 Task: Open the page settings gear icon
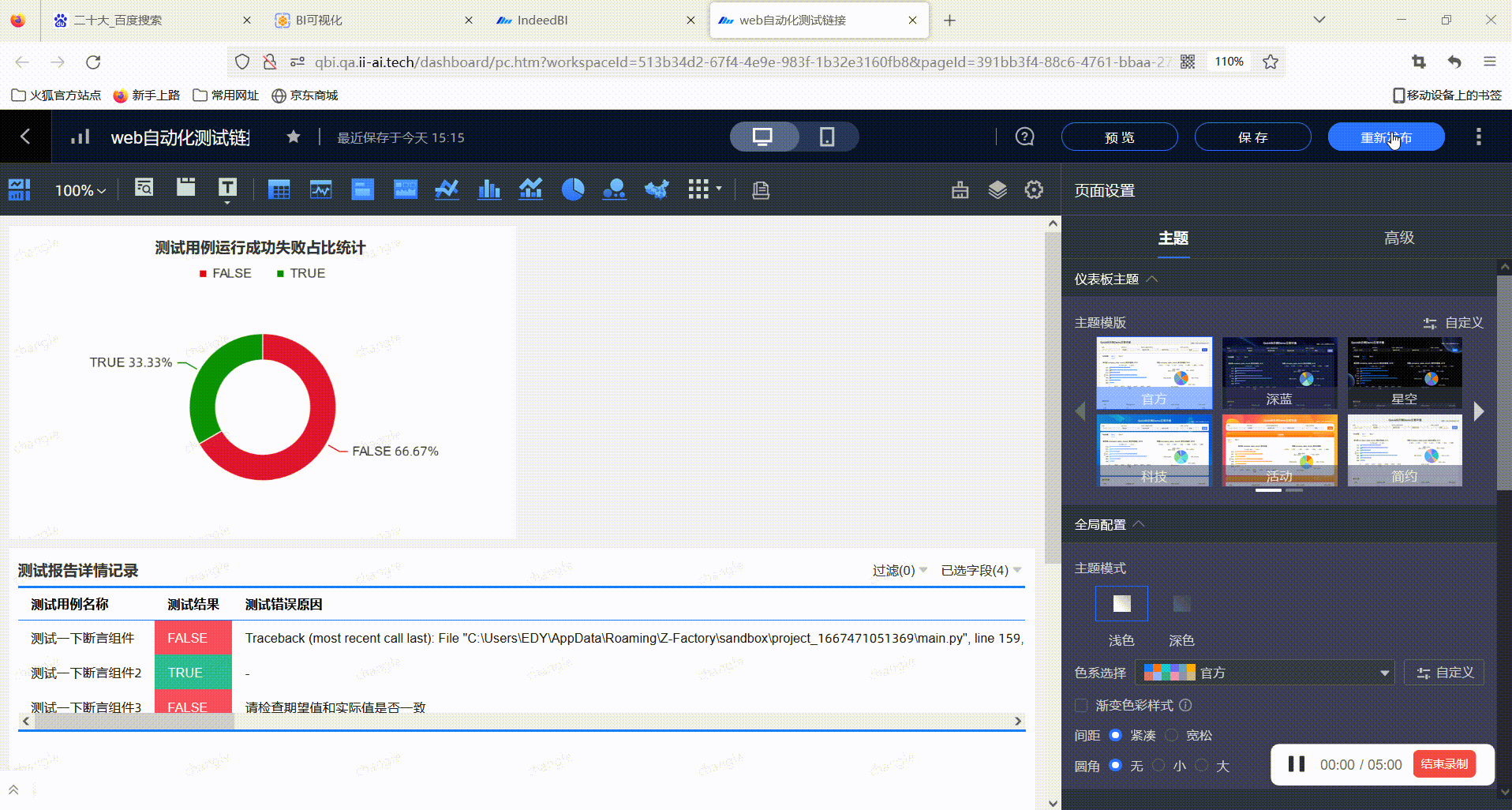click(x=1034, y=189)
